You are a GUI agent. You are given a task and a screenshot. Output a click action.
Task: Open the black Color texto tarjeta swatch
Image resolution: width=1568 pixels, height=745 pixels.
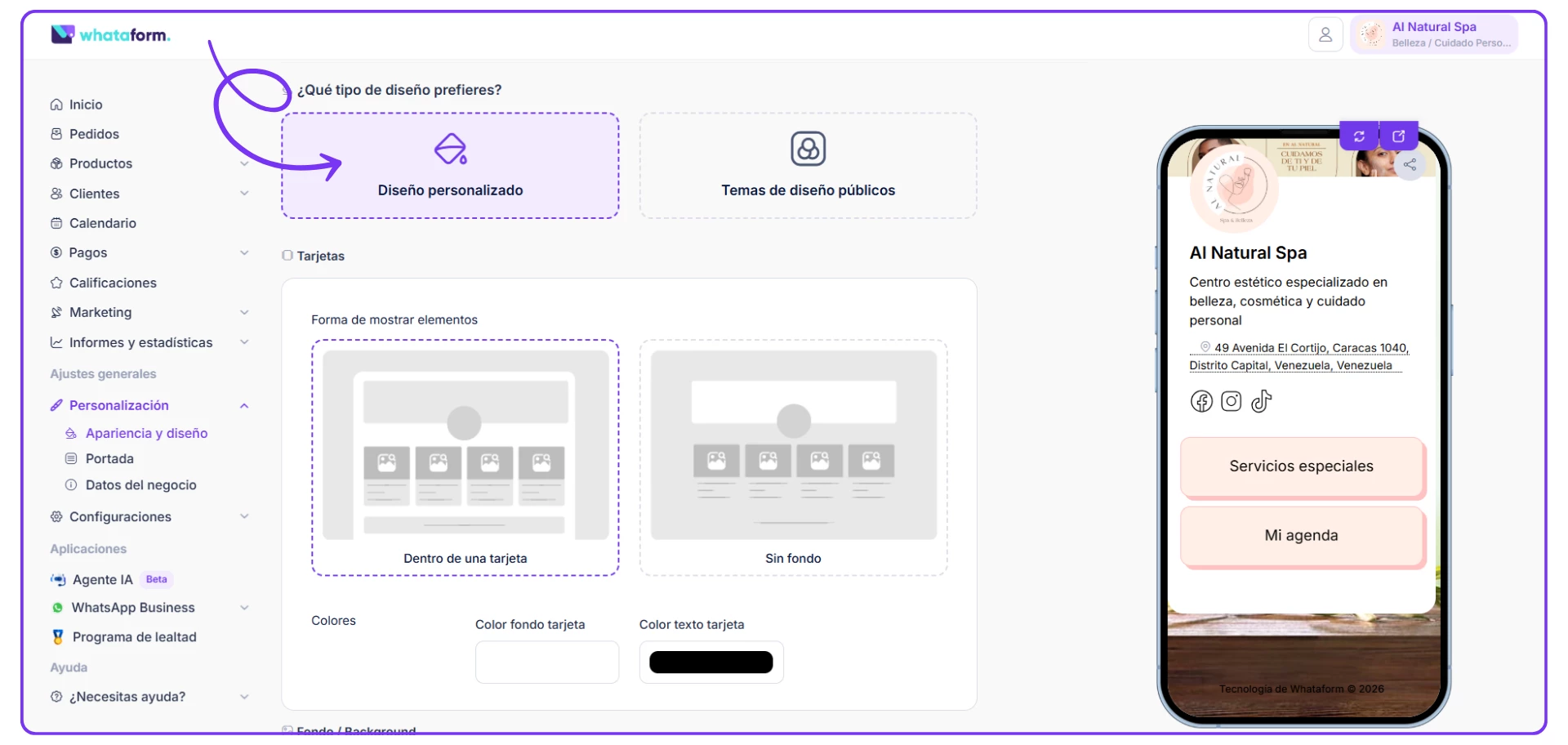pos(710,662)
